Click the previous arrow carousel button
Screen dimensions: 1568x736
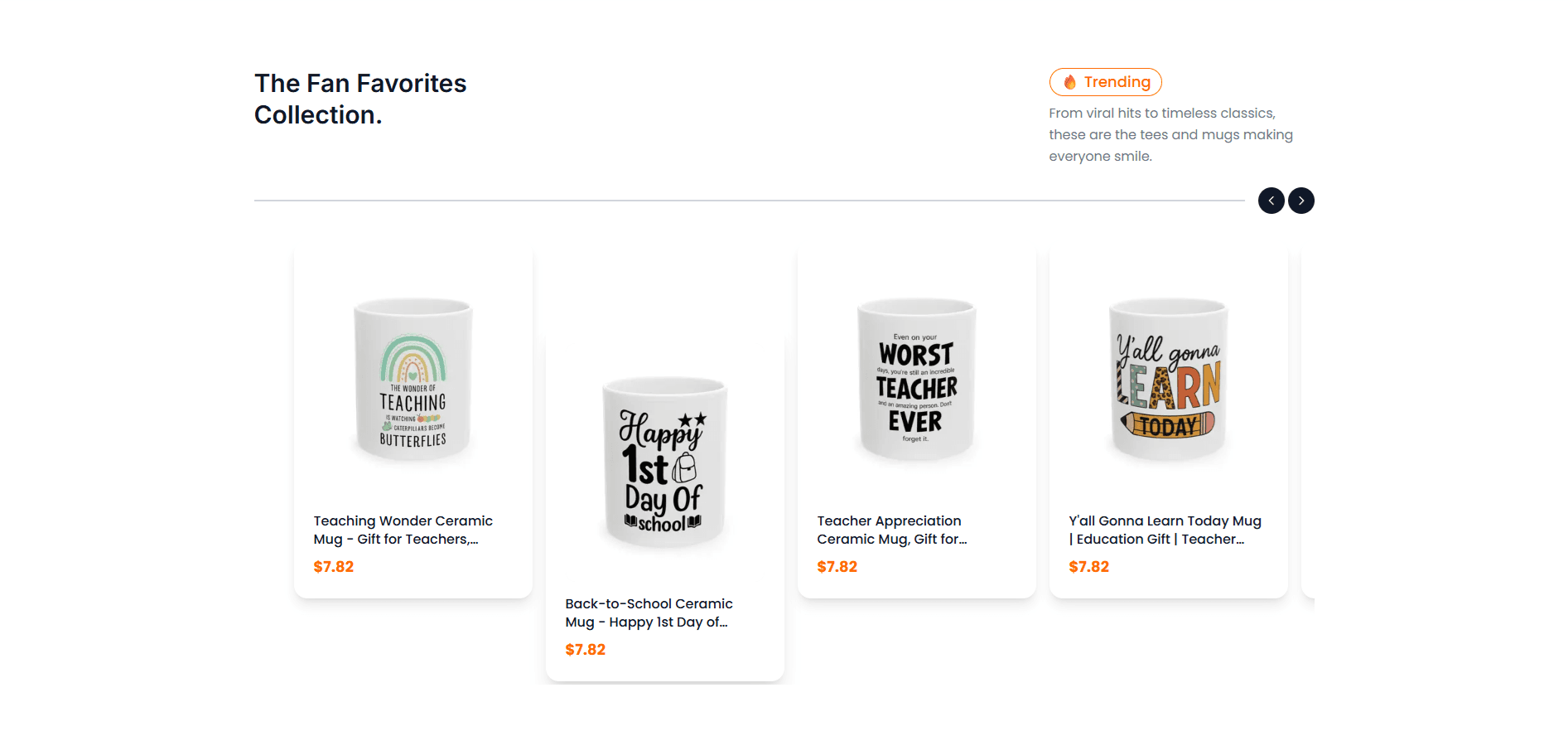click(1271, 201)
